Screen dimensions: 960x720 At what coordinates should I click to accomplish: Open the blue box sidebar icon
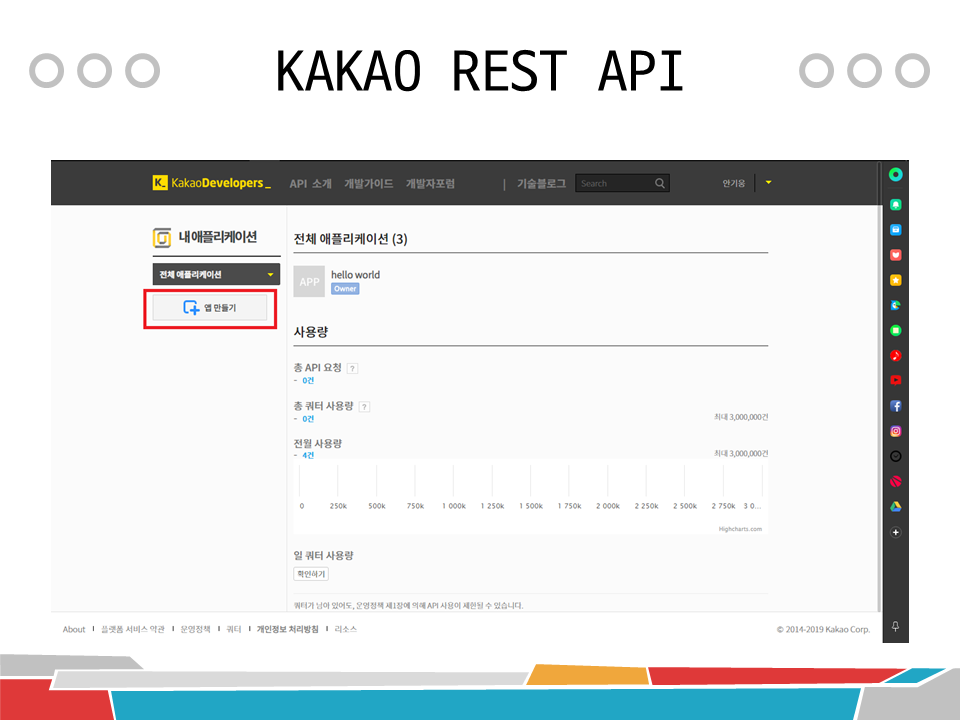coord(896,230)
